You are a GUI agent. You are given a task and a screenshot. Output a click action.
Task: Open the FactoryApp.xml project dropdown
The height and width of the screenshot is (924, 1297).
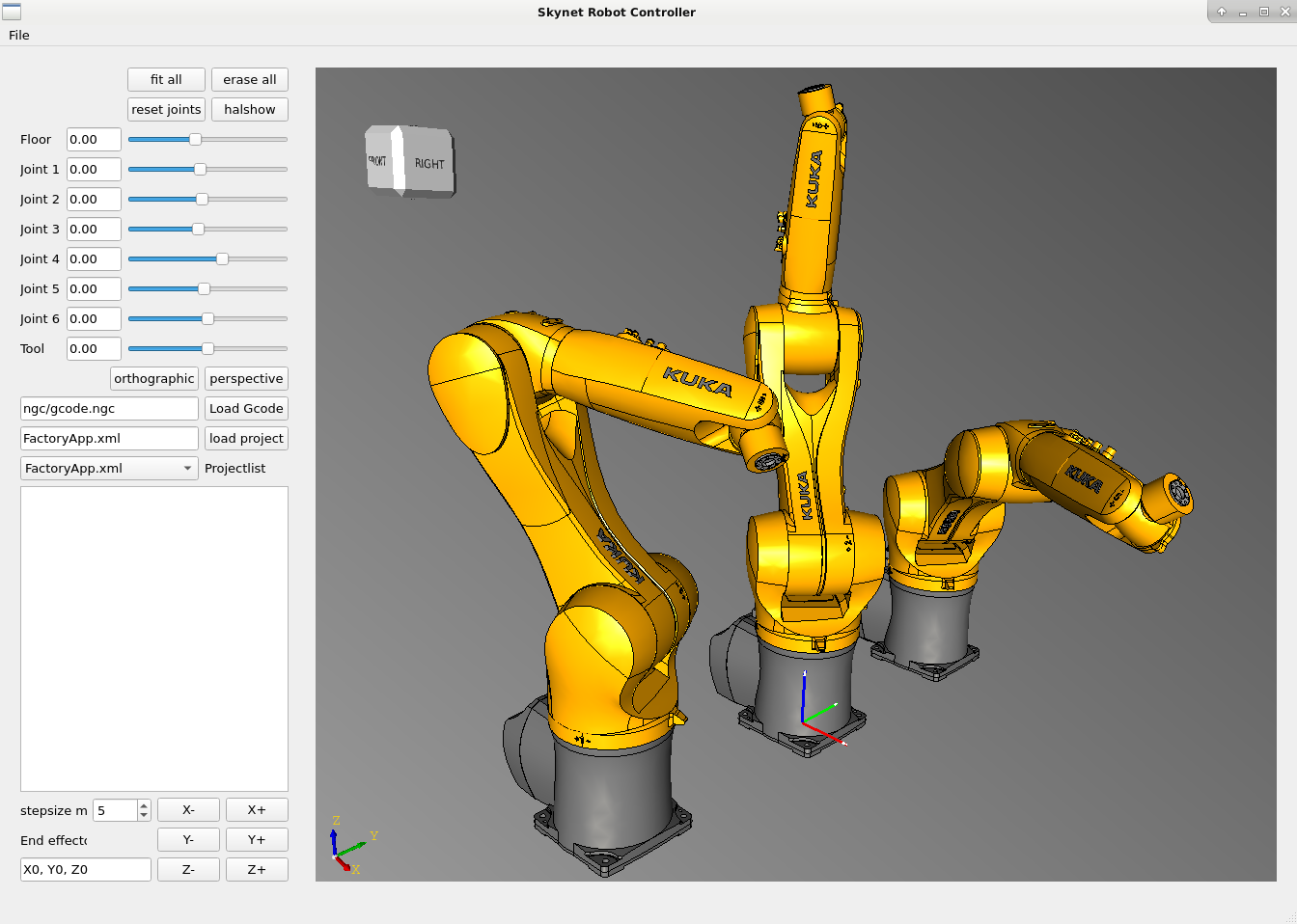[109, 469]
